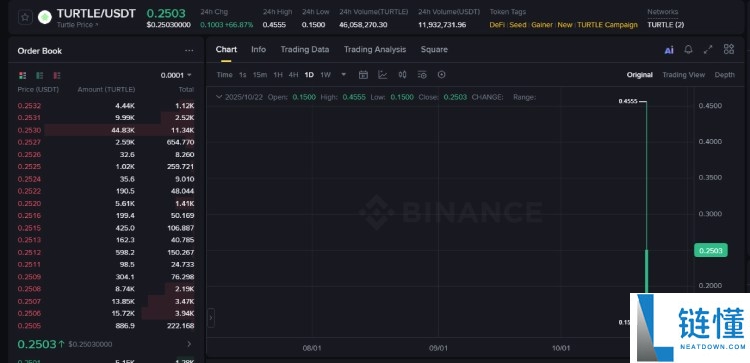This screenshot has width=750, height=363.
Task: Switch to Depth chart
Action: click(725, 75)
